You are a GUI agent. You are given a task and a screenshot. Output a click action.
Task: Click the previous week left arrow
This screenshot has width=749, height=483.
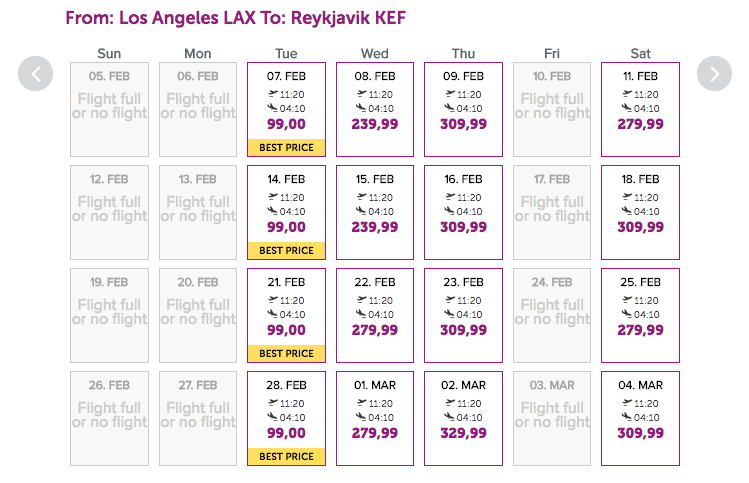36,73
